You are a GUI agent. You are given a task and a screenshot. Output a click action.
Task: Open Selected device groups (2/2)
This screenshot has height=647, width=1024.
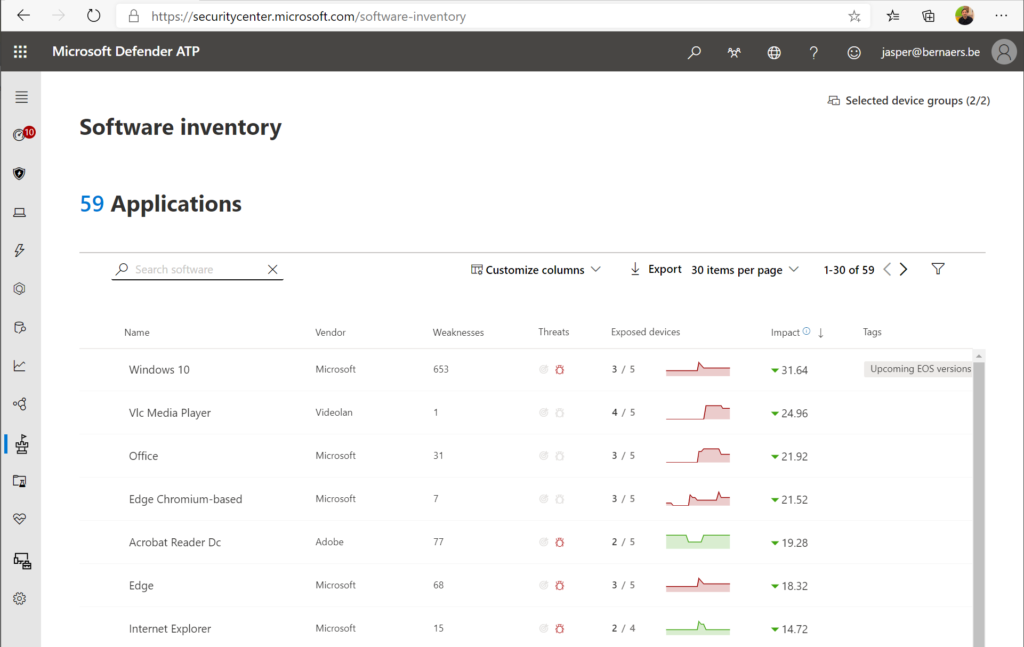pos(909,101)
